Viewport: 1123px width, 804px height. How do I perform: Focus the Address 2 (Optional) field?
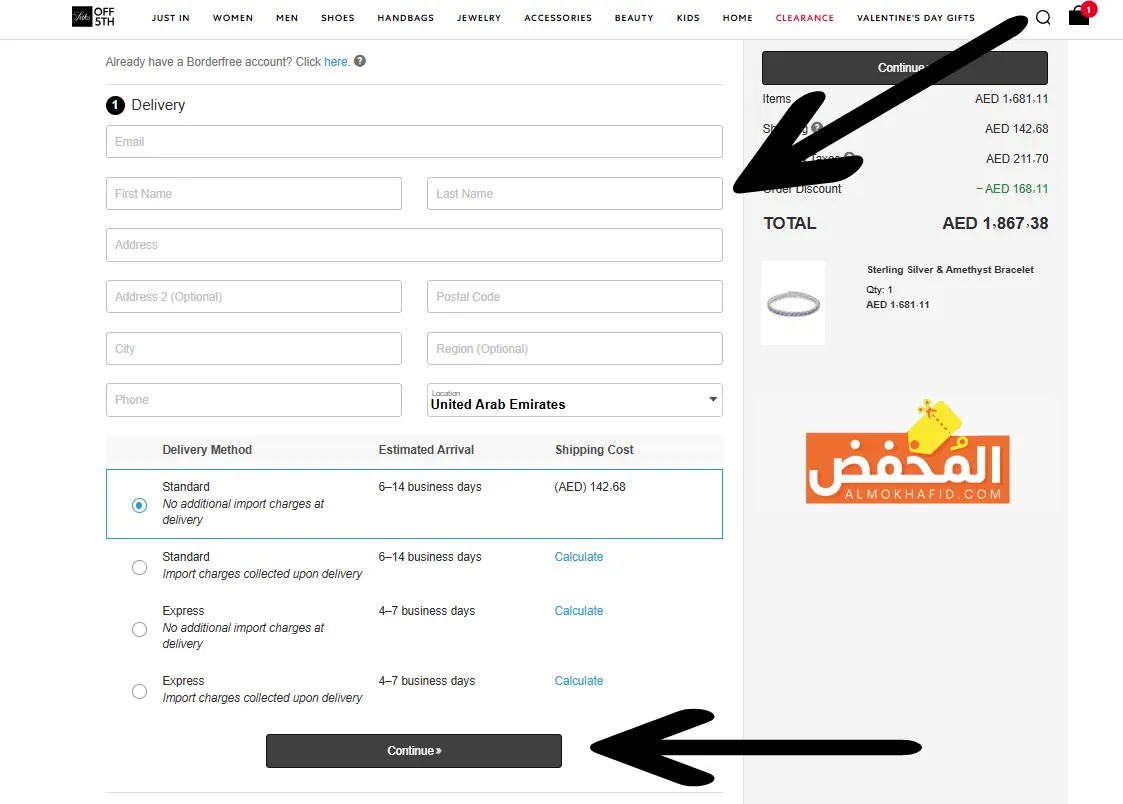coord(254,296)
